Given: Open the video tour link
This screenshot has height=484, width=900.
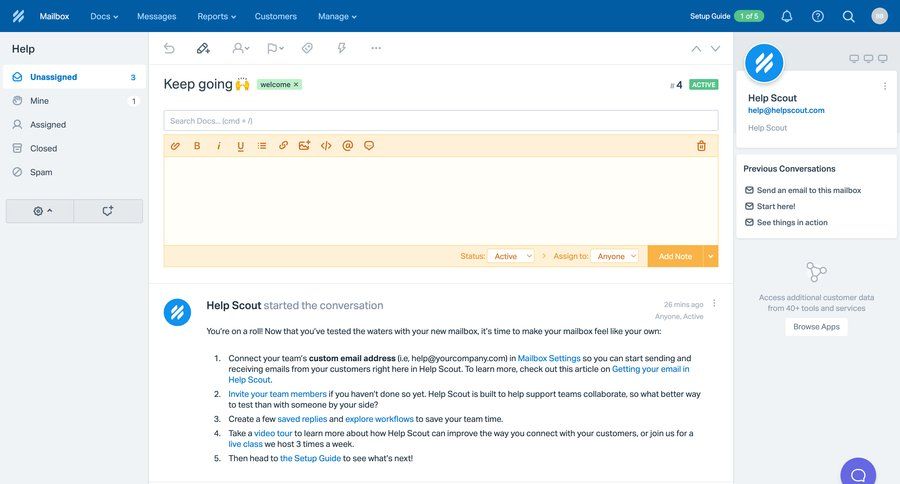Looking at the screenshot, I should coord(273,433).
